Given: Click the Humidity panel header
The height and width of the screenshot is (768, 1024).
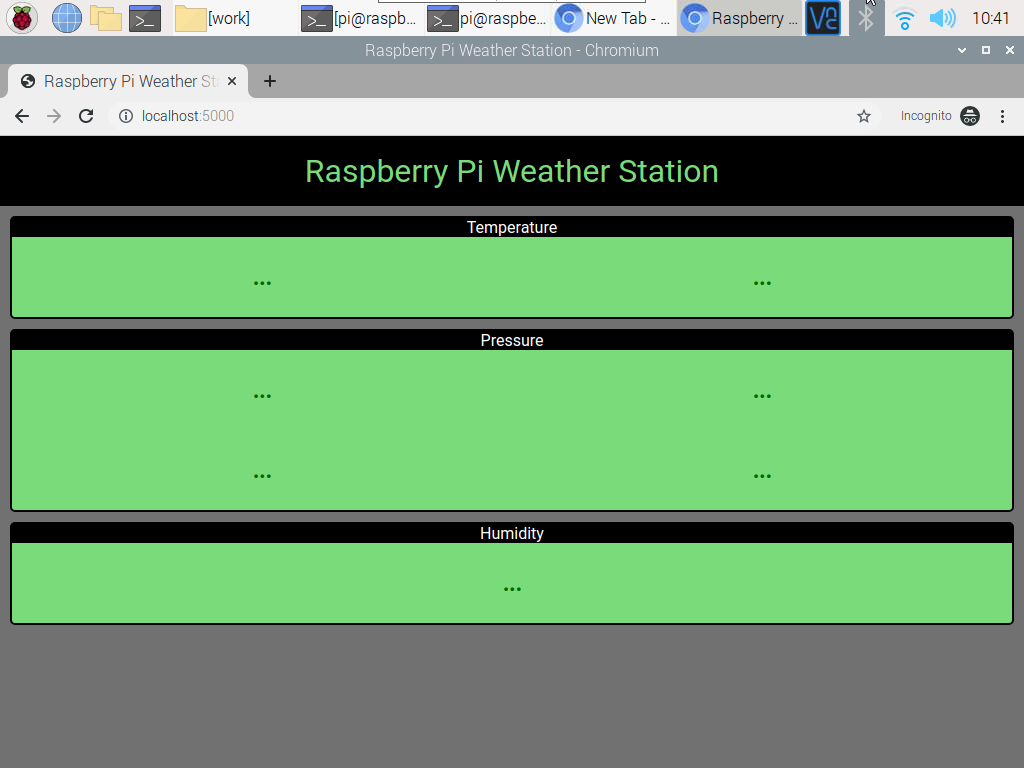Looking at the screenshot, I should (x=512, y=534).
